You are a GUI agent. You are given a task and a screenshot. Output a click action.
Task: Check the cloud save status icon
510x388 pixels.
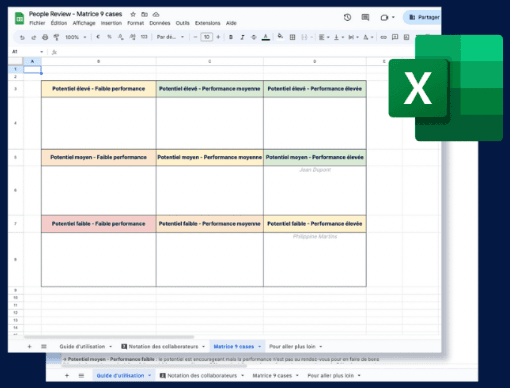point(156,14)
